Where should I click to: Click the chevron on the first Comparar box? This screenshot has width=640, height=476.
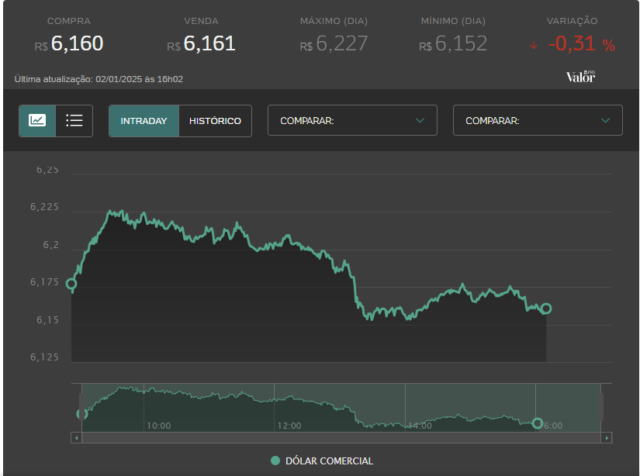(x=420, y=120)
